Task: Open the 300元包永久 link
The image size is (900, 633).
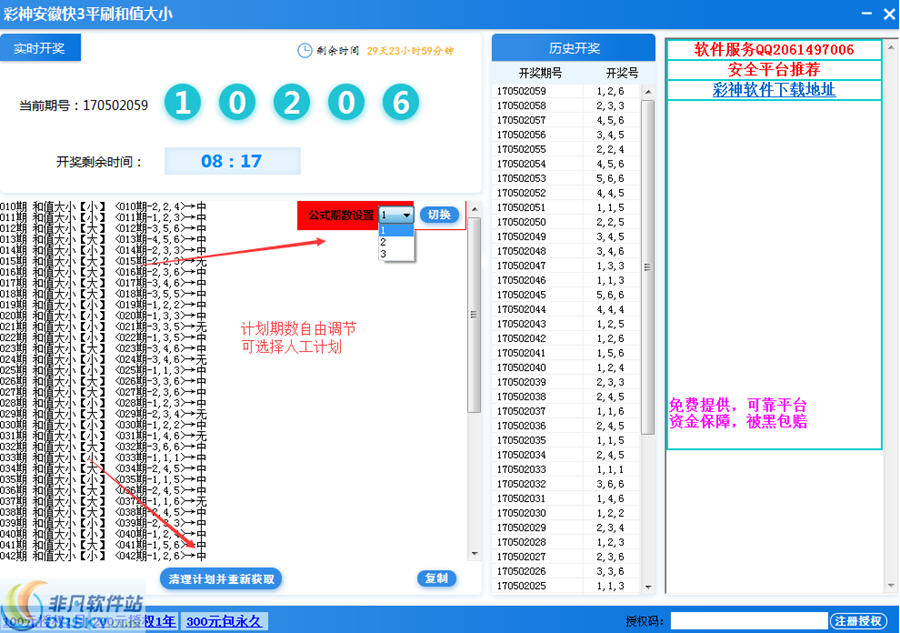Action: tap(224, 622)
